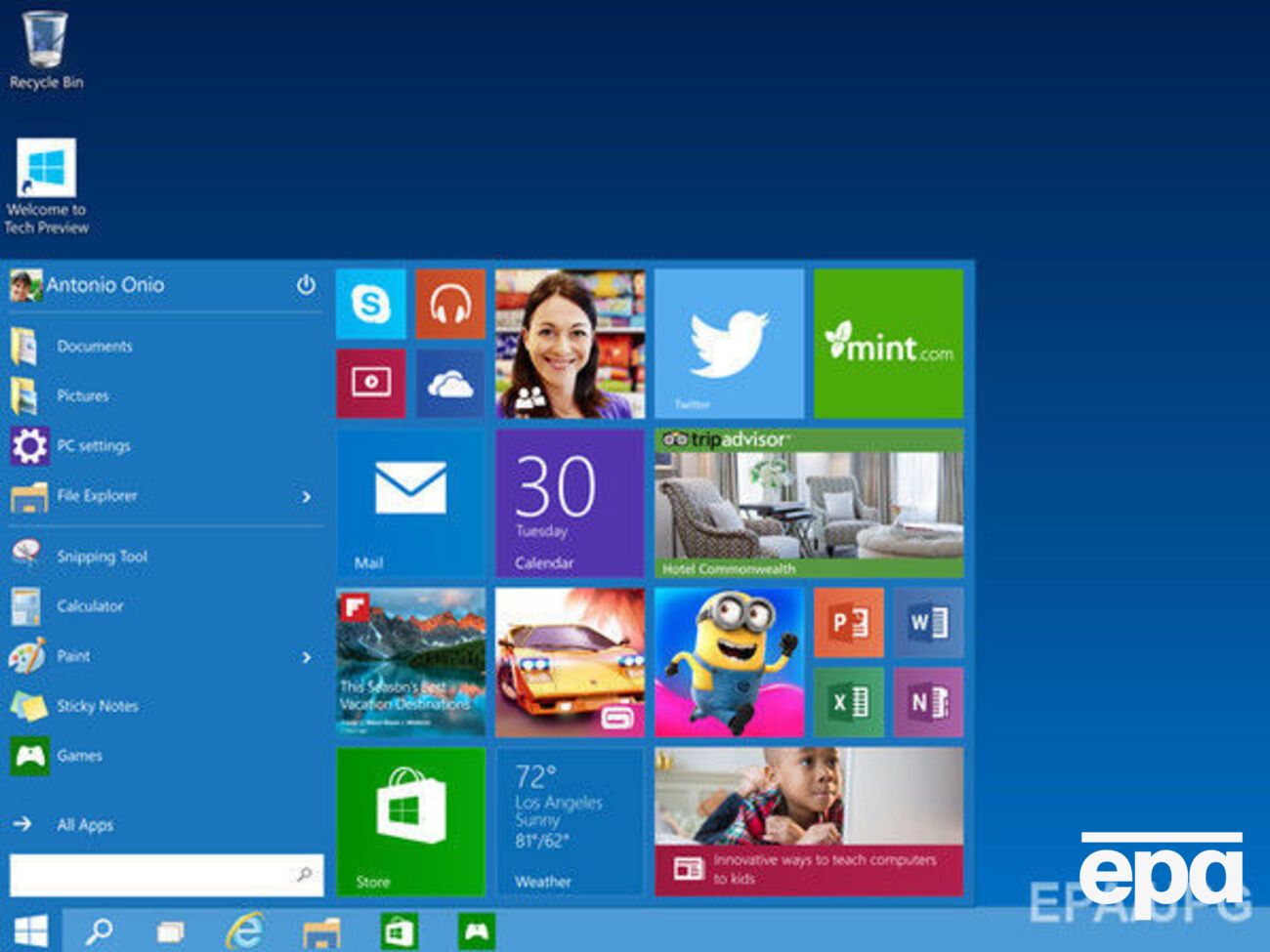Open the news tile about teaching computers

809,821
